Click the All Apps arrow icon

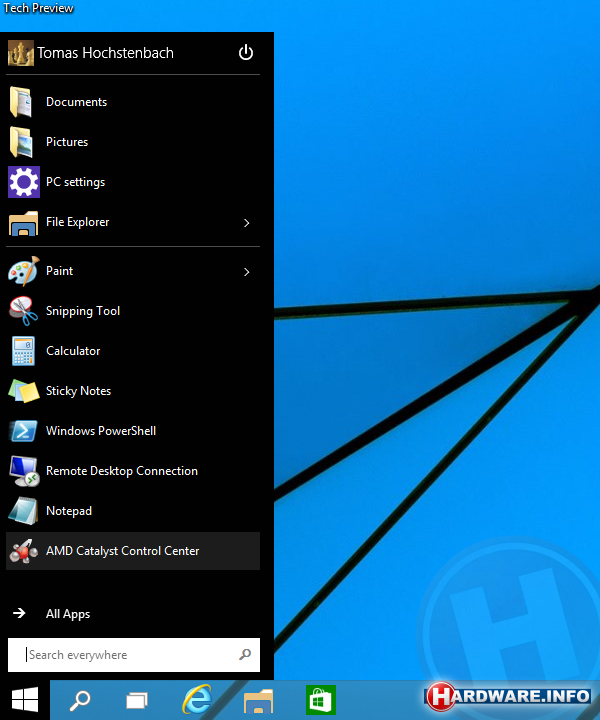[19, 613]
